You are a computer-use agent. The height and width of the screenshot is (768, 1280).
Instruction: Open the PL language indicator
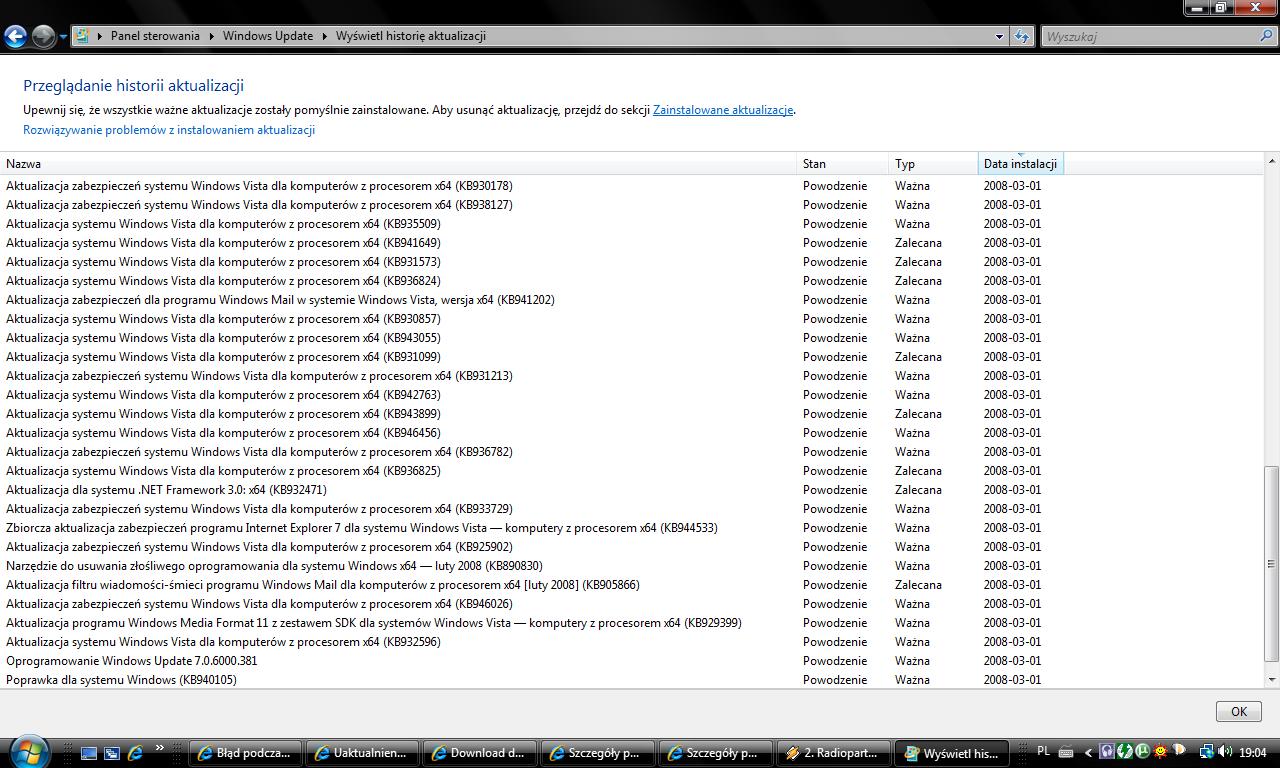1044,751
